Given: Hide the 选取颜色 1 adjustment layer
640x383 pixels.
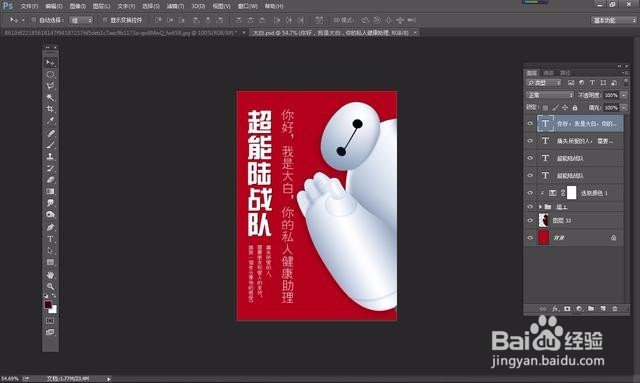Looking at the screenshot, I should tap(530, 193).
